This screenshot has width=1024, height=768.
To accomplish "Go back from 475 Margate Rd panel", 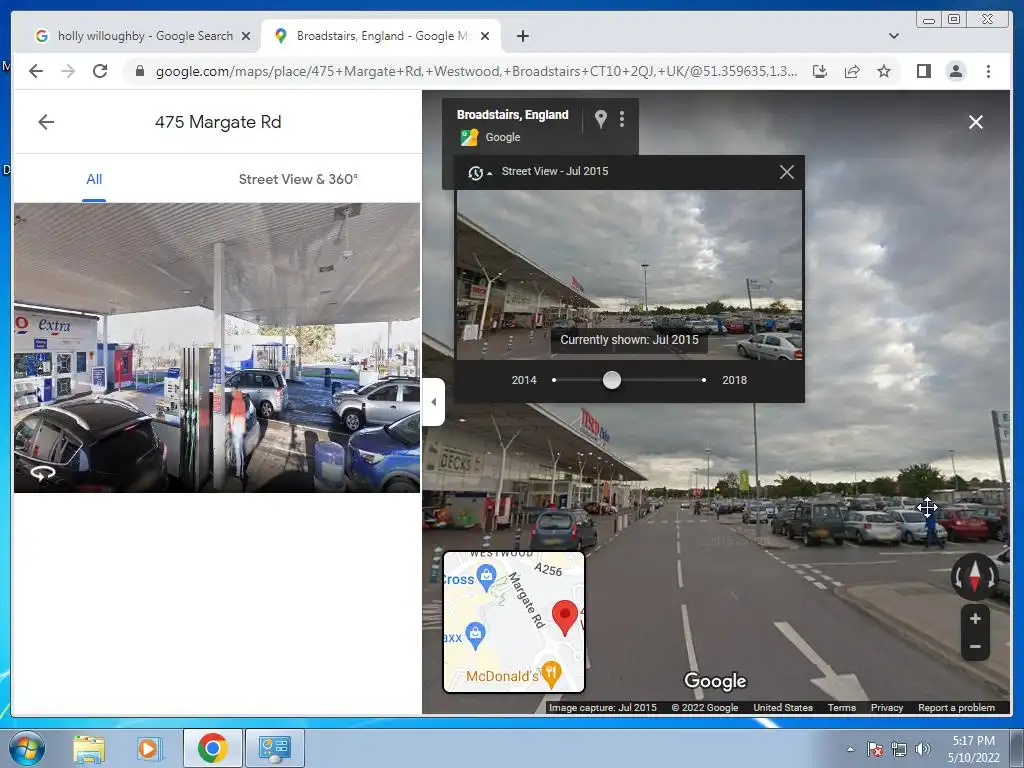I will [46, 121].
